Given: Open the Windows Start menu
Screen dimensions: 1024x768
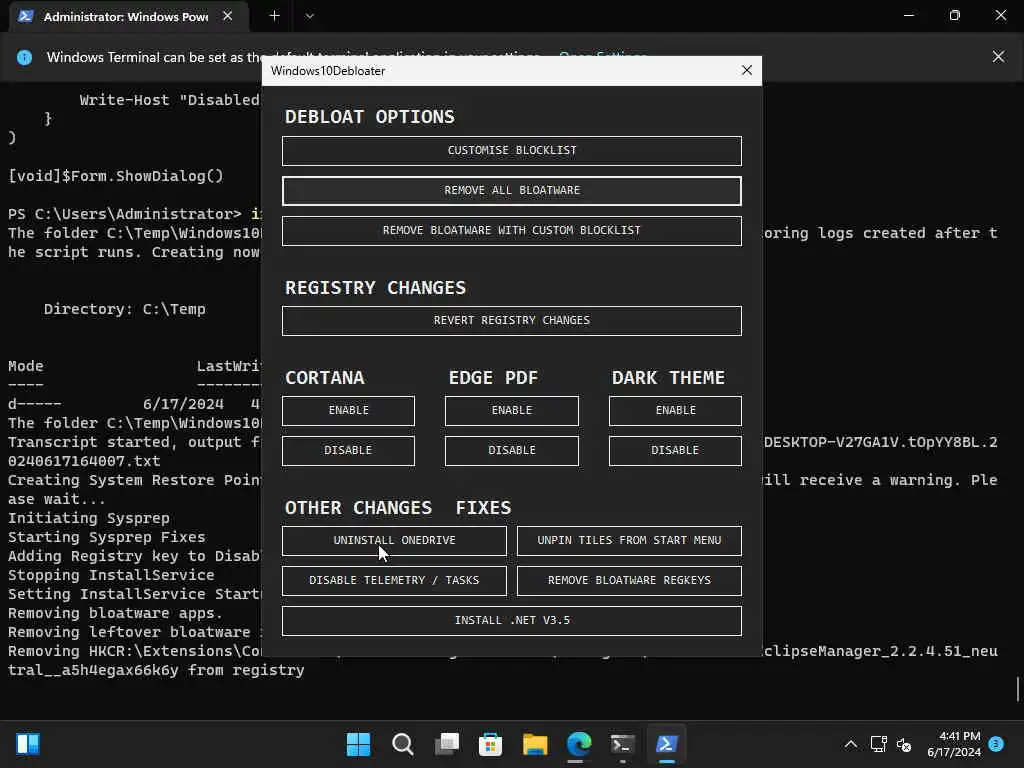Looking at the screenshot, I should click(x=358, y=744).
